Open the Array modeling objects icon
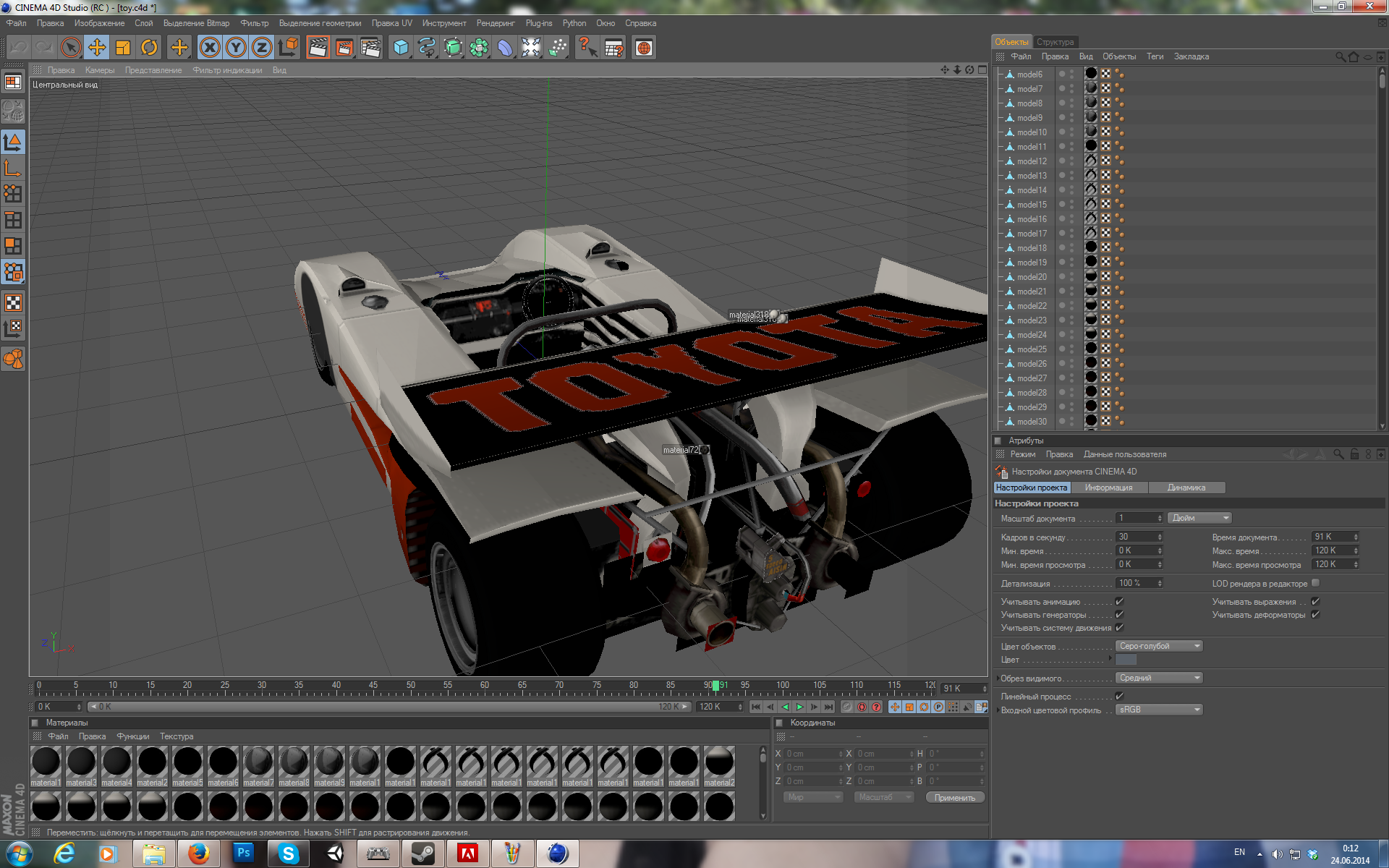Screen dimensions: 1389x868 (x=479, y=48)
